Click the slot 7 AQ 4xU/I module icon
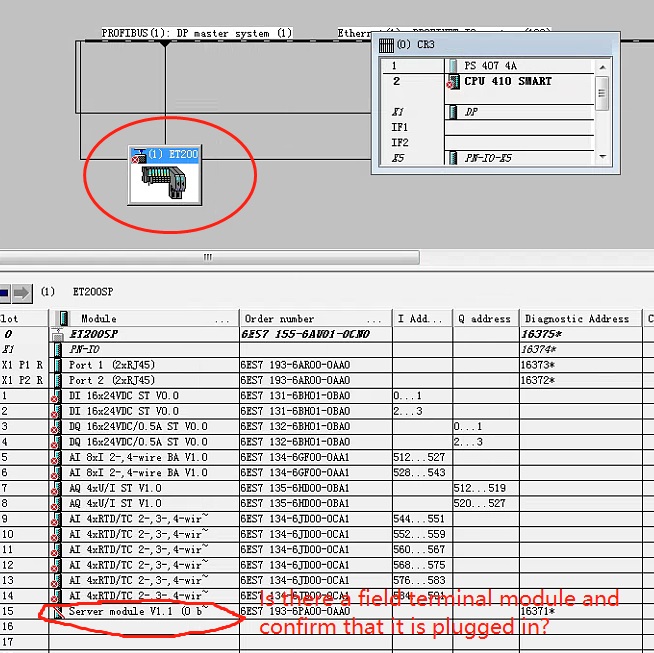 tap(56, 488)
